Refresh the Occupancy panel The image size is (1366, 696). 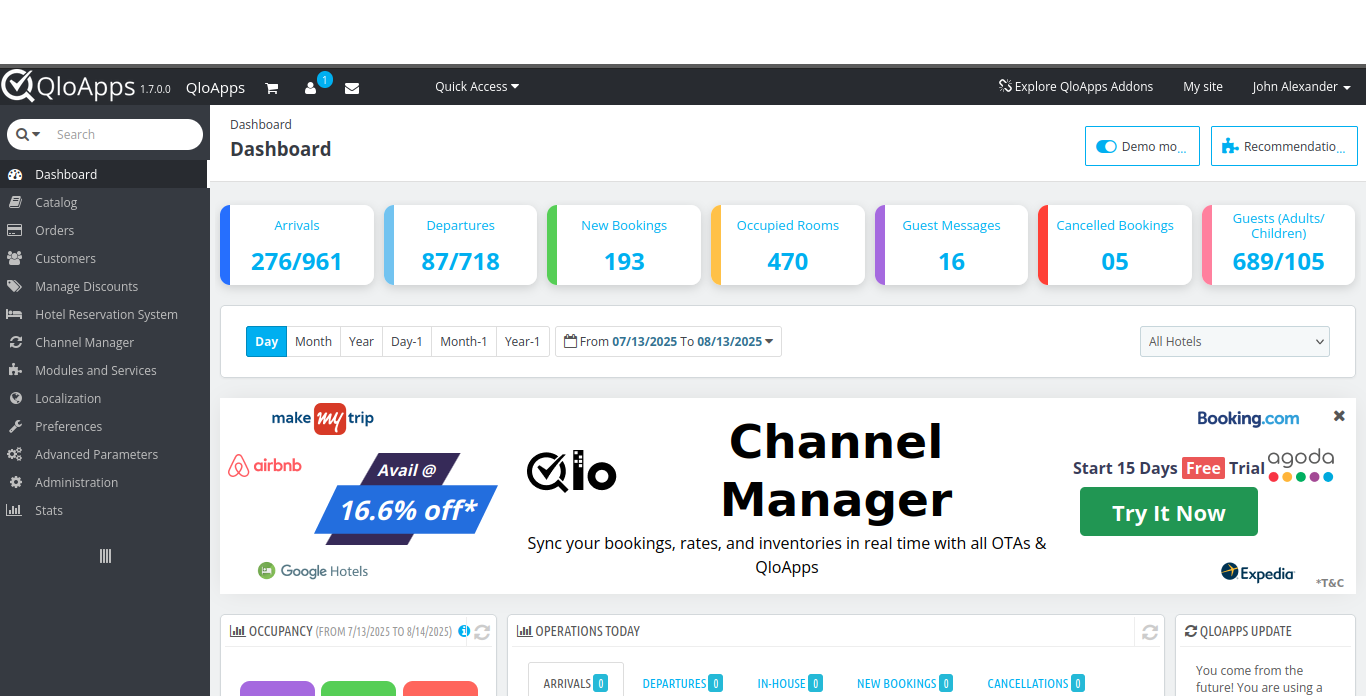click(481, 632)
